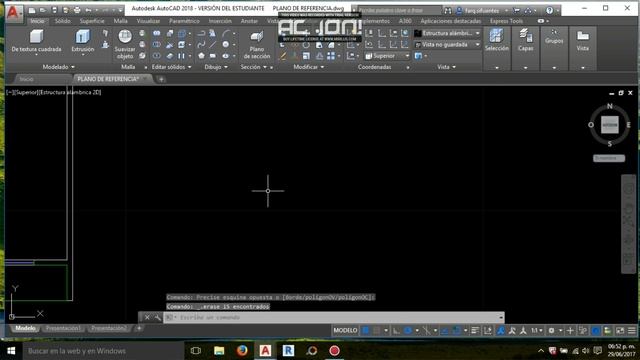Image resolution: width=640 pixels, height=360 pixels.
Task: Click the Suavizar objeto mesh tool
Action: pyautogui.click(x=125, y=44)
